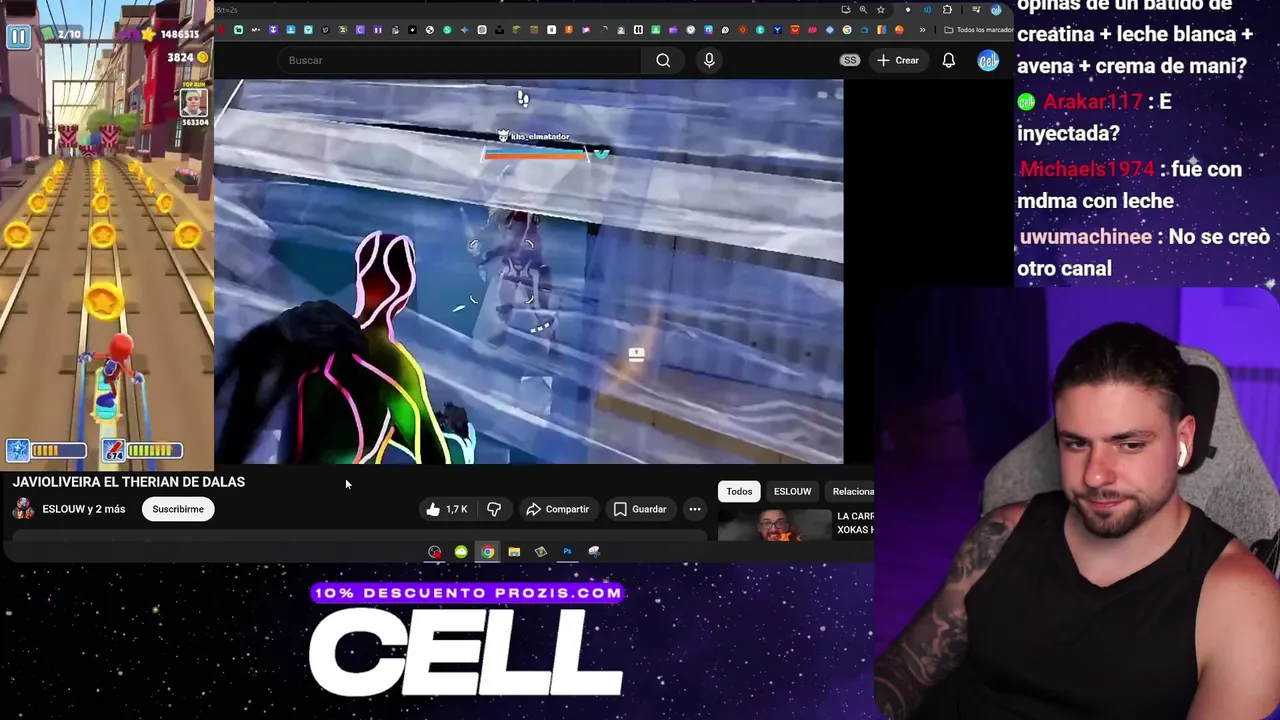Click the Michaels1974 chat username
This screenshot has height=720, width=1280.
pos(1086,170)
